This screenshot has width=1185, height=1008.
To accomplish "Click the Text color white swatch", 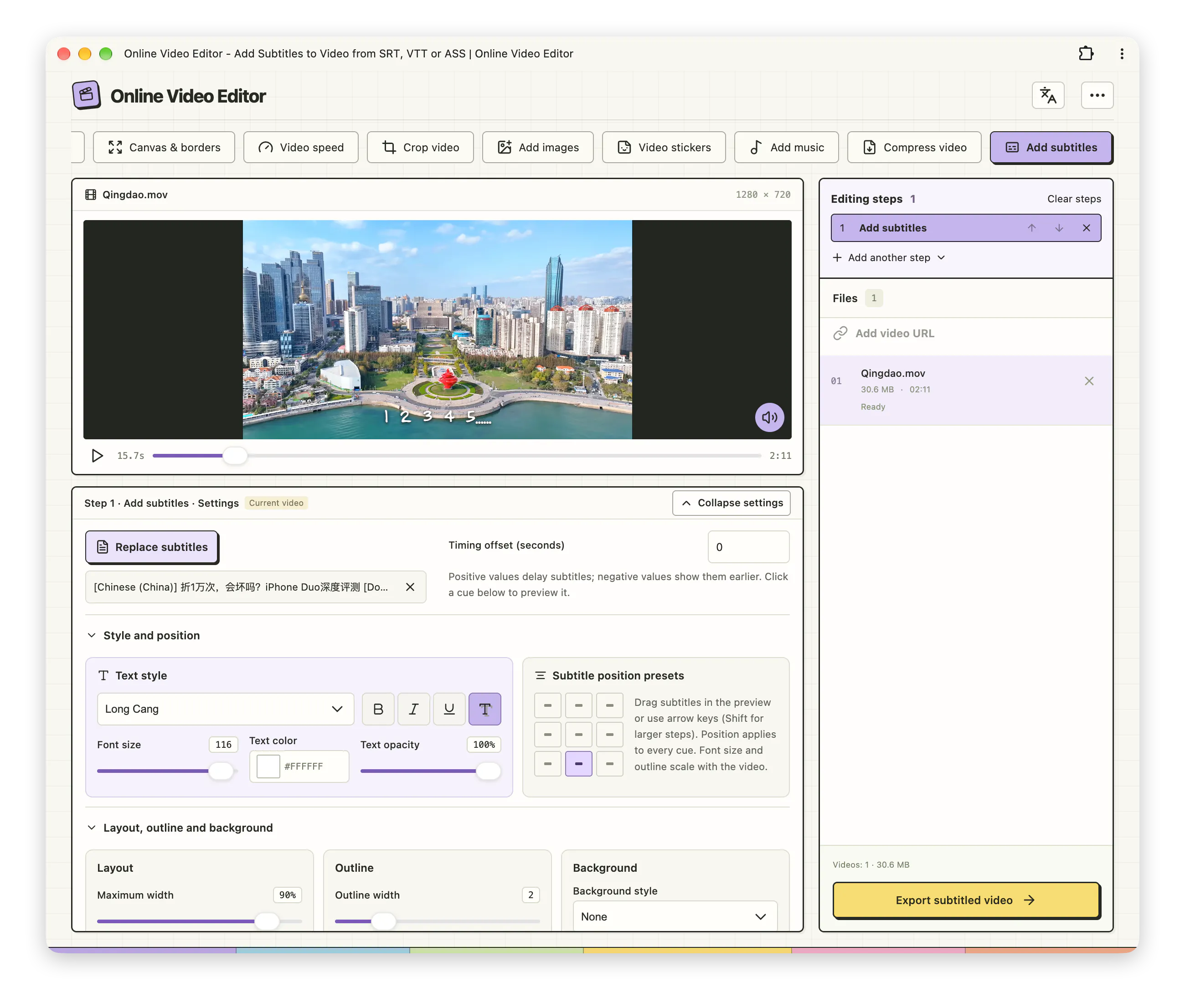I will 268,766.
